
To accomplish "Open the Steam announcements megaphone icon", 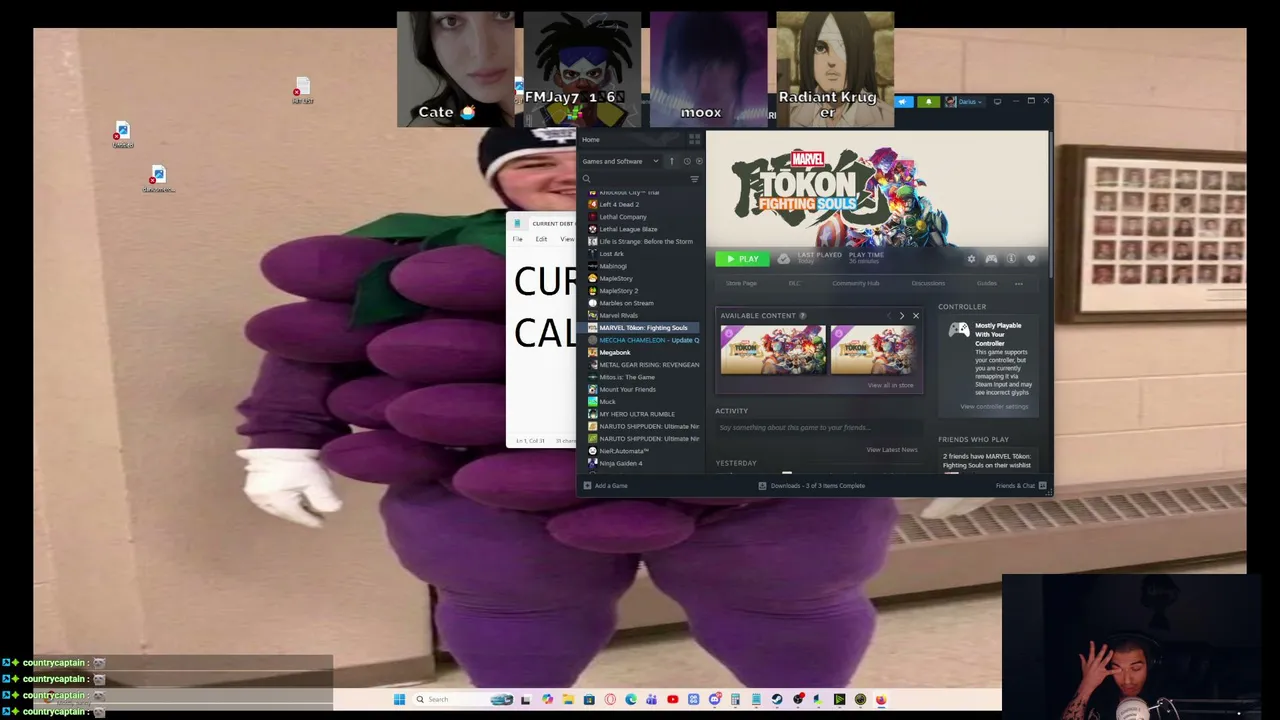I will tap(904, 101).
